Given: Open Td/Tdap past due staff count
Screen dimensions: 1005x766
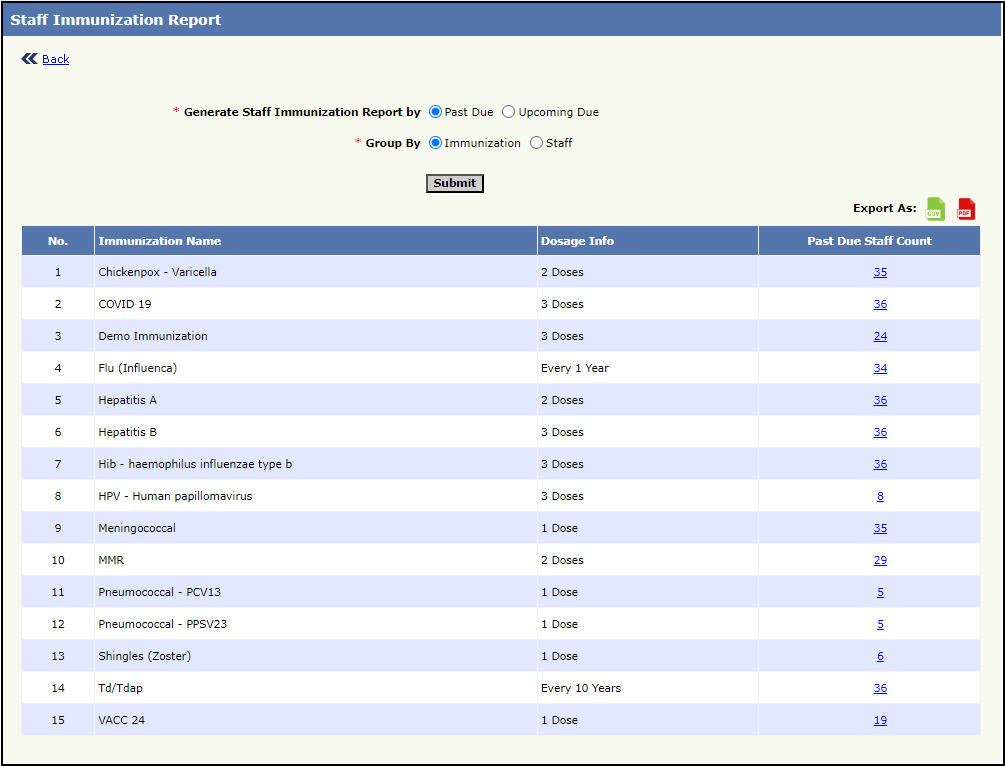Looking at the screenshot, I should tap(880, 688).
